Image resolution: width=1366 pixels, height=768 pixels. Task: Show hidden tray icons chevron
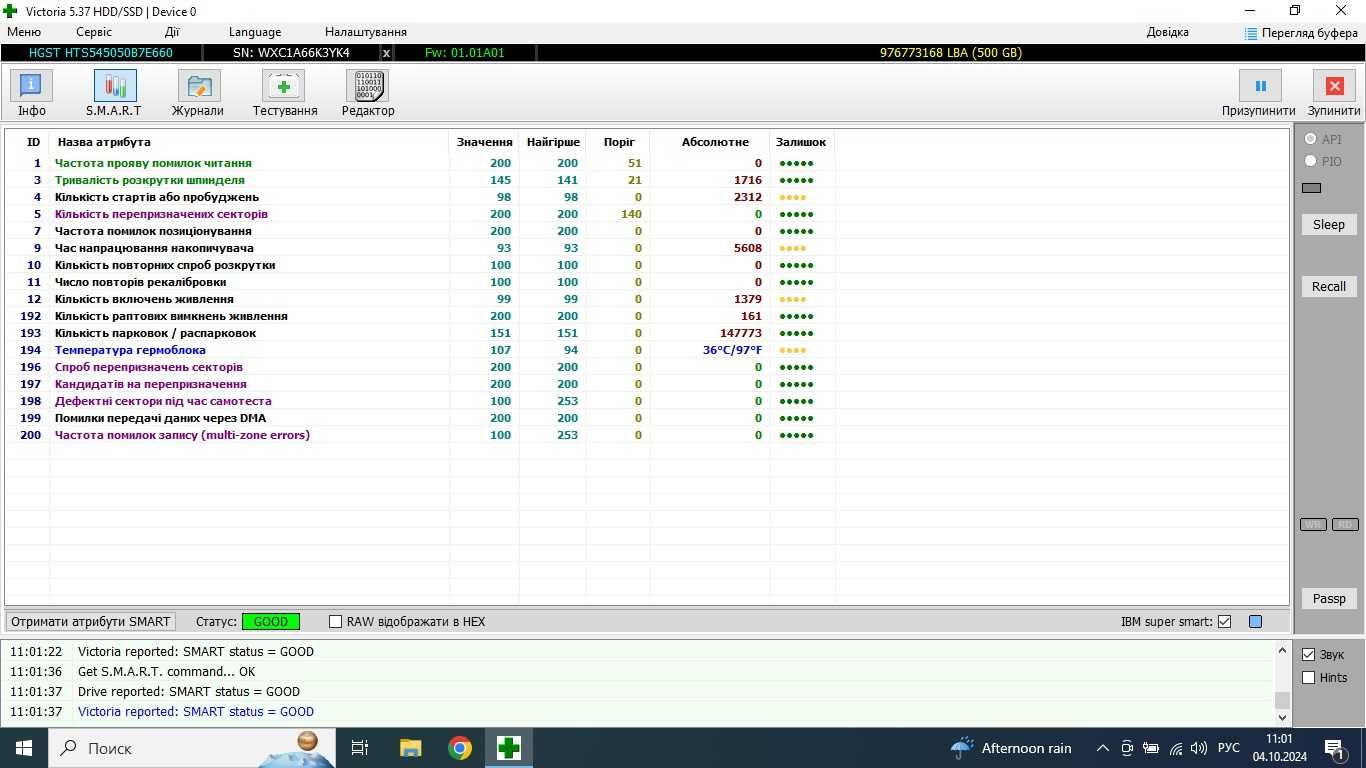pos(1103,748)
